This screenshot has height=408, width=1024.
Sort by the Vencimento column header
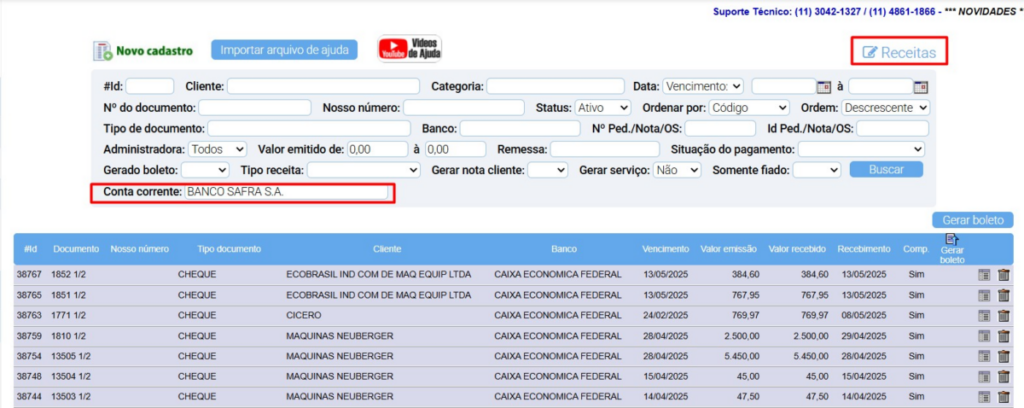[665, 249]
